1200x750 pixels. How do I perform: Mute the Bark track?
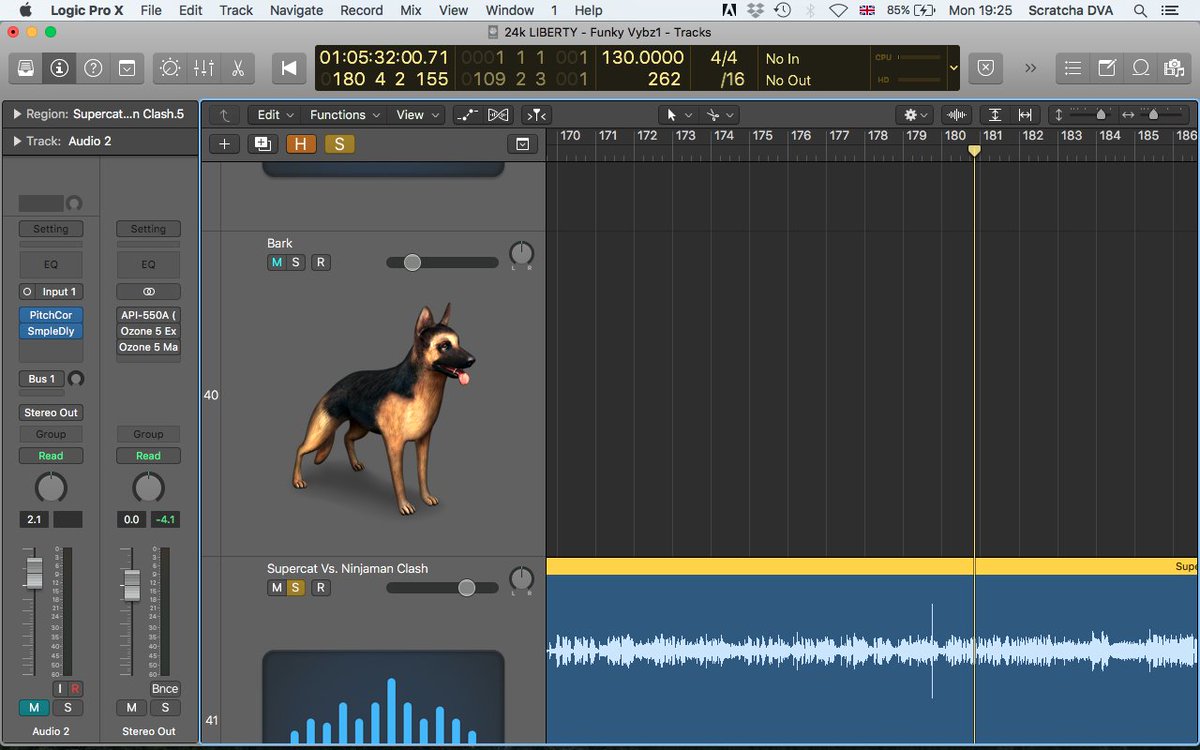pos(275,262)
